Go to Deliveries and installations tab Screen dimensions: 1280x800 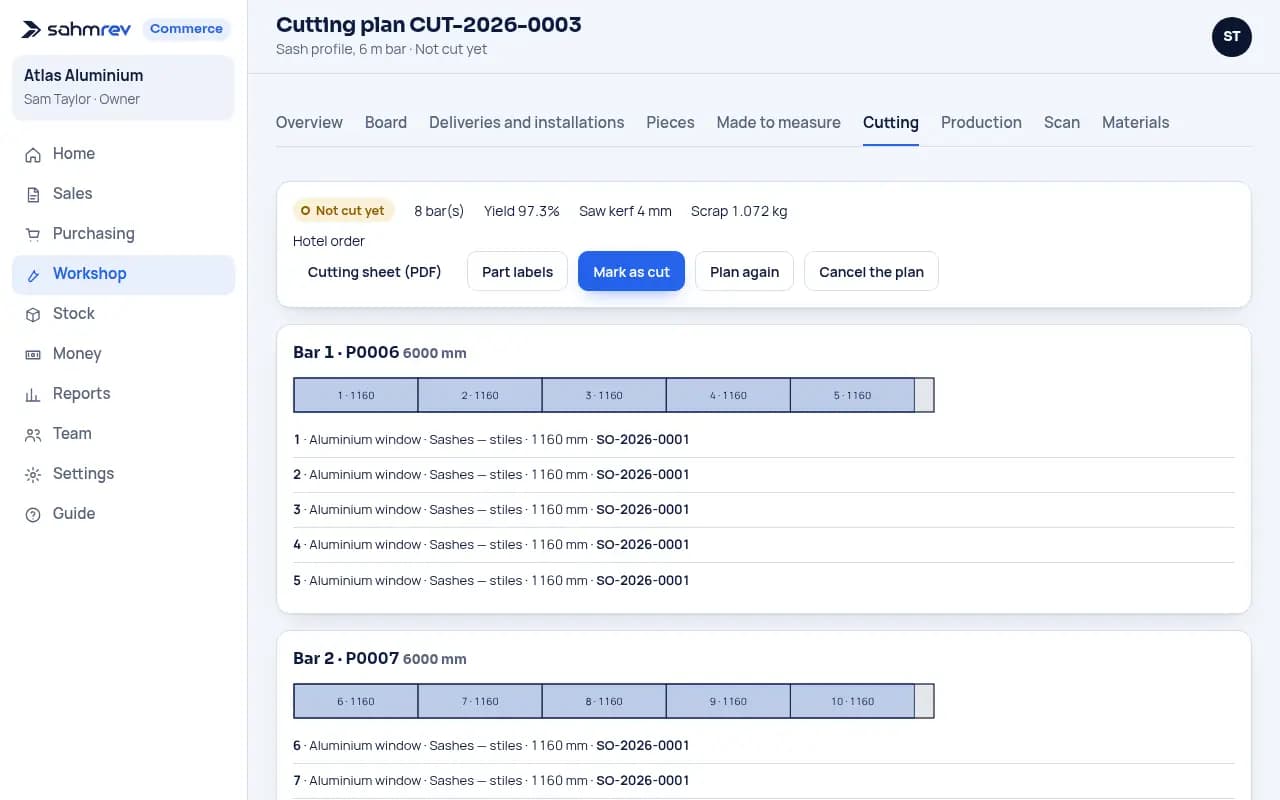click(x=527, y=122)
